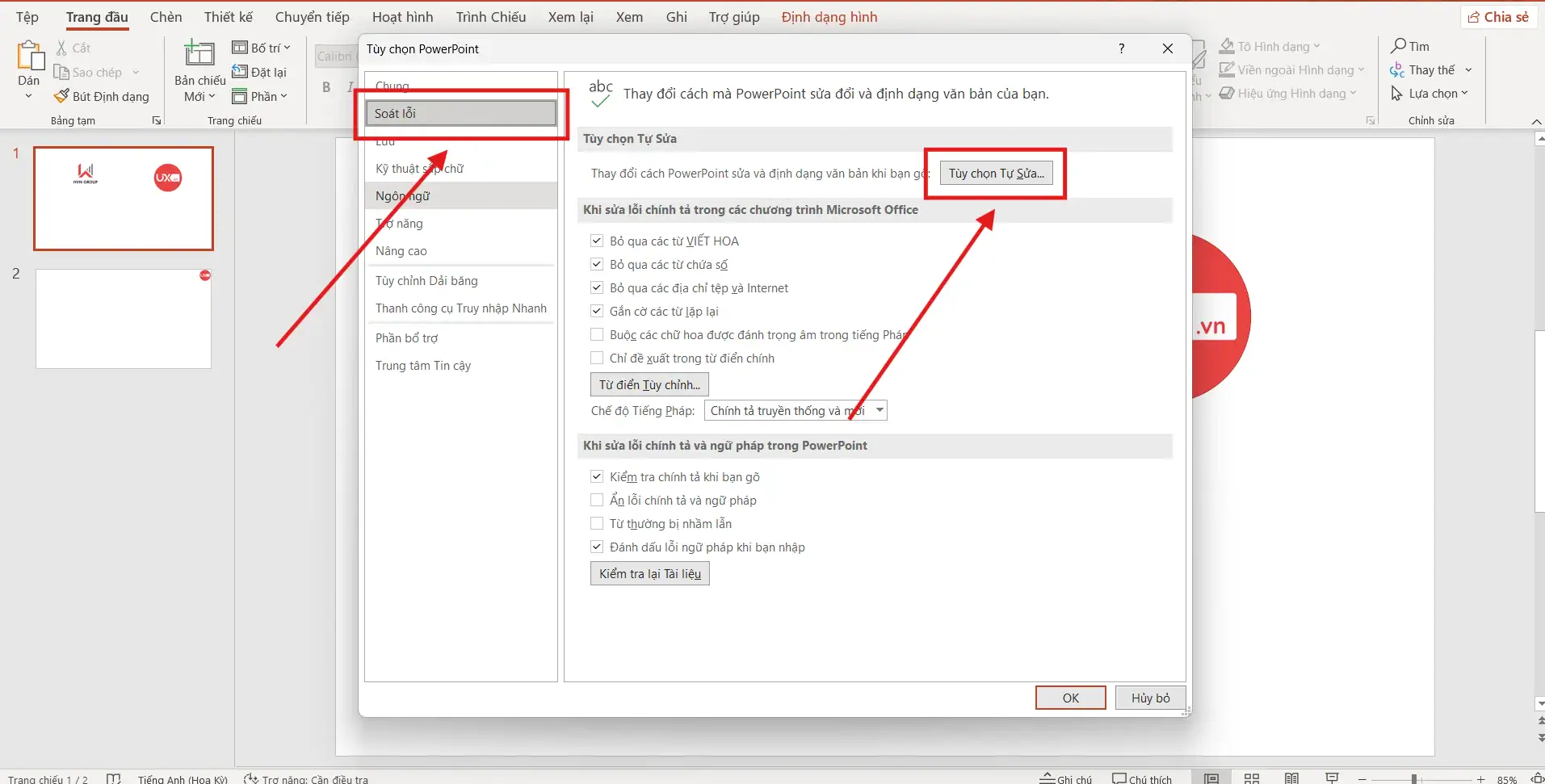
Task: Toggle Gắn cờ các từ lặp lại
Action: coord(597,311)
